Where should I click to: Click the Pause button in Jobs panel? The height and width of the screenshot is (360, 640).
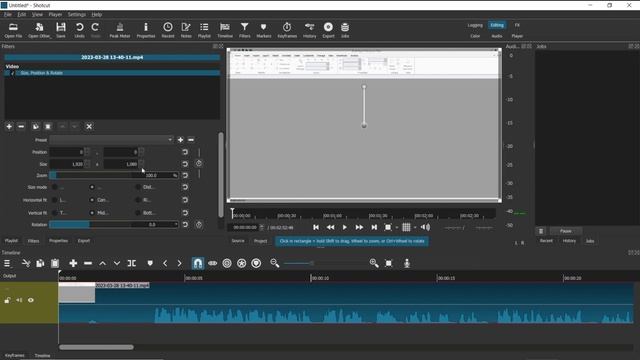[x=566, y=231]
